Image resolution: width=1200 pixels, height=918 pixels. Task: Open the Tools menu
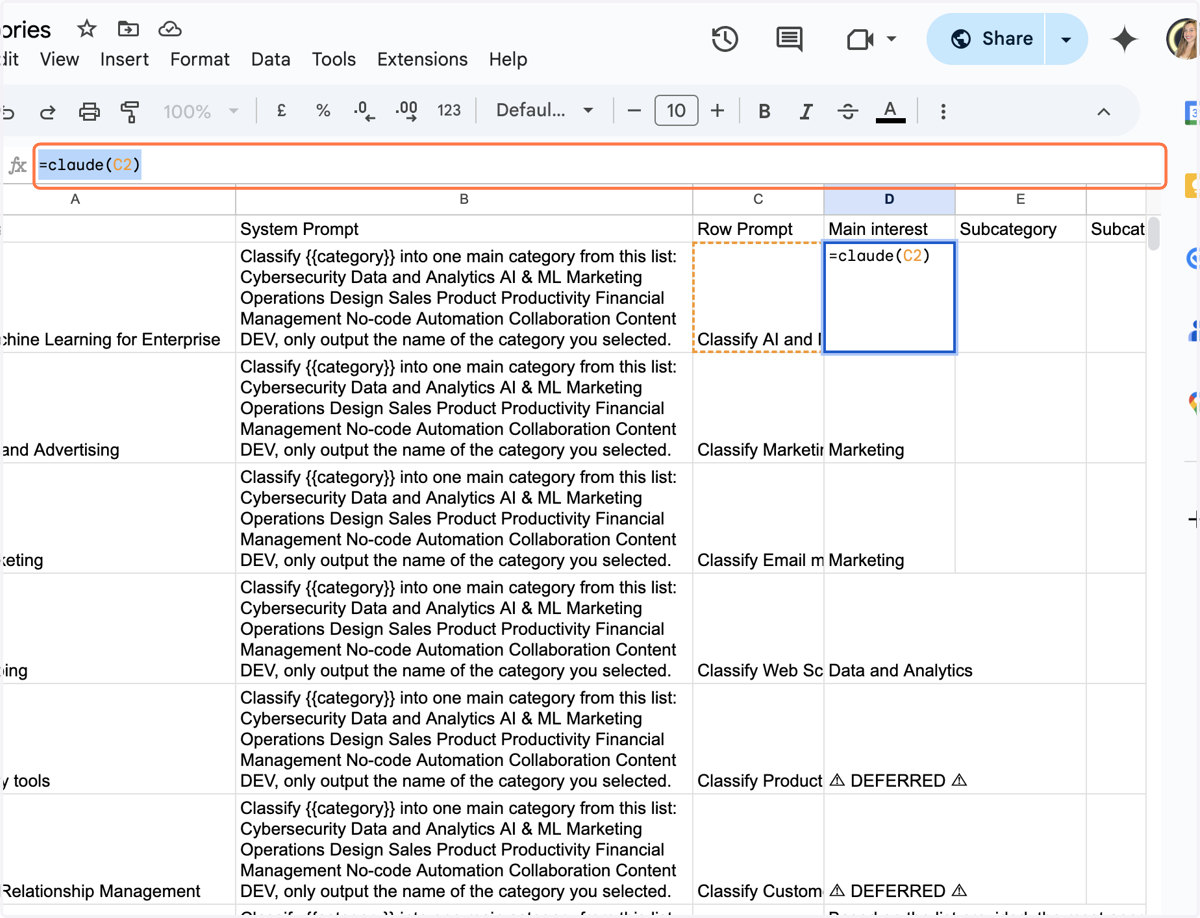point(334,59)
